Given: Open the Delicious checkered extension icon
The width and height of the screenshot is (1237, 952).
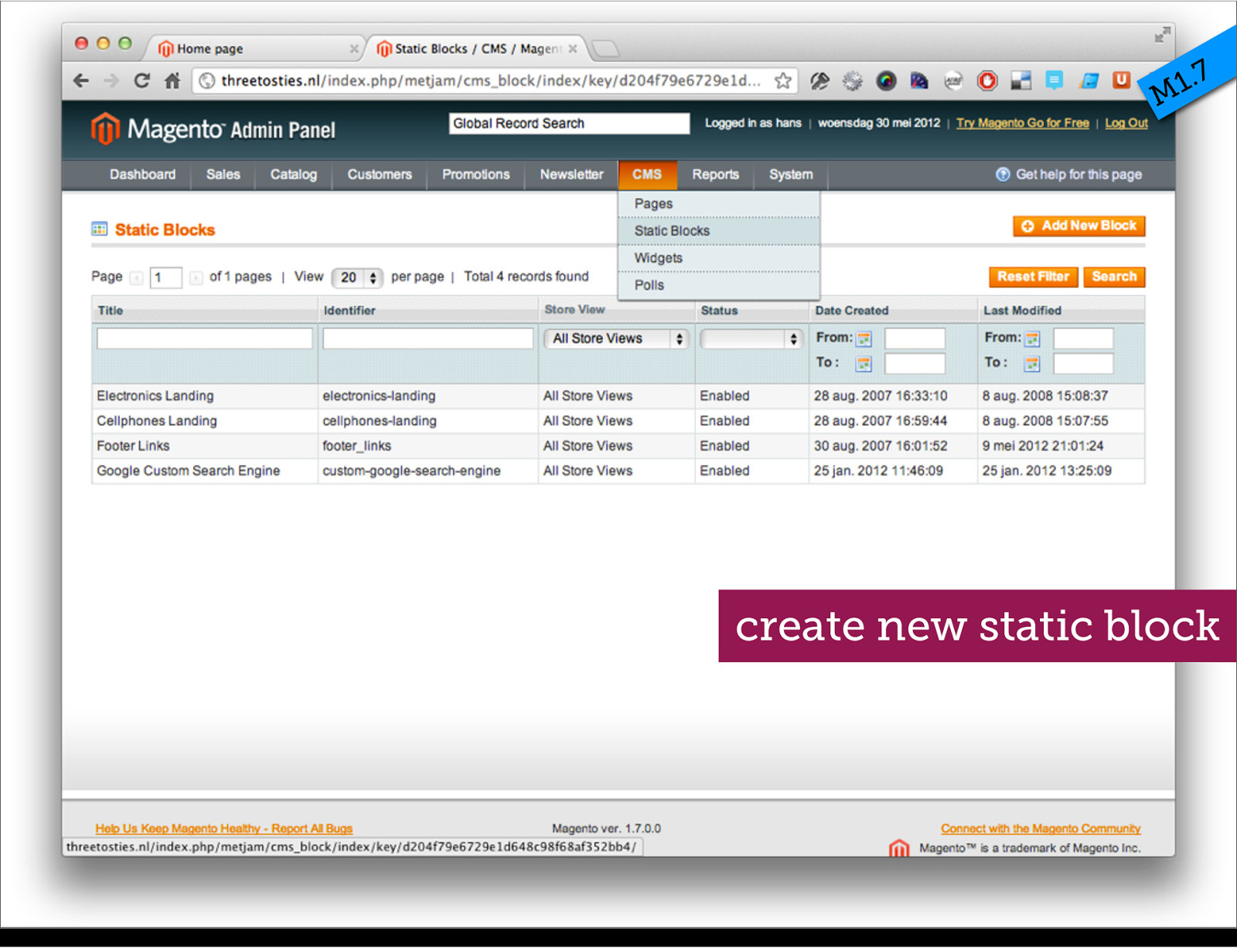Looking at the screenshot, I should click(x=1021, y=80).
